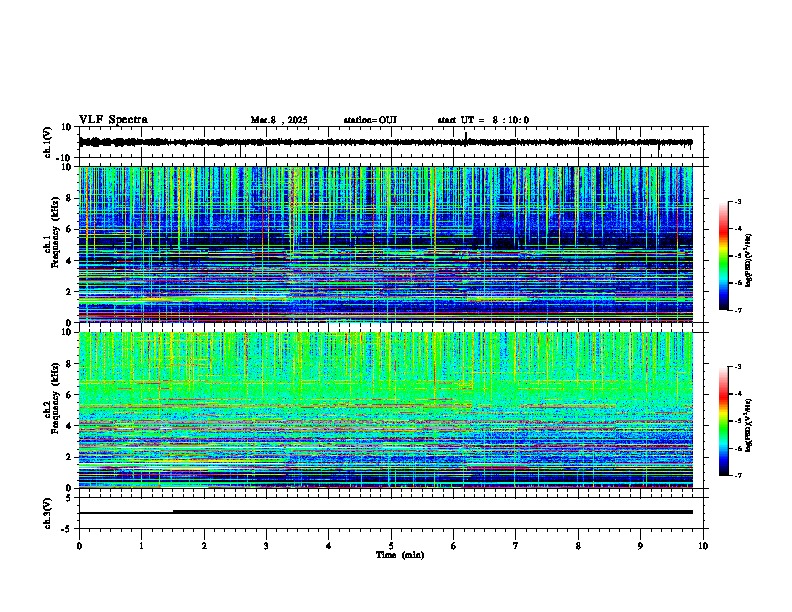
Task: Click the ch.2 frequency axis "4" tick label
Action: (69, 426)
